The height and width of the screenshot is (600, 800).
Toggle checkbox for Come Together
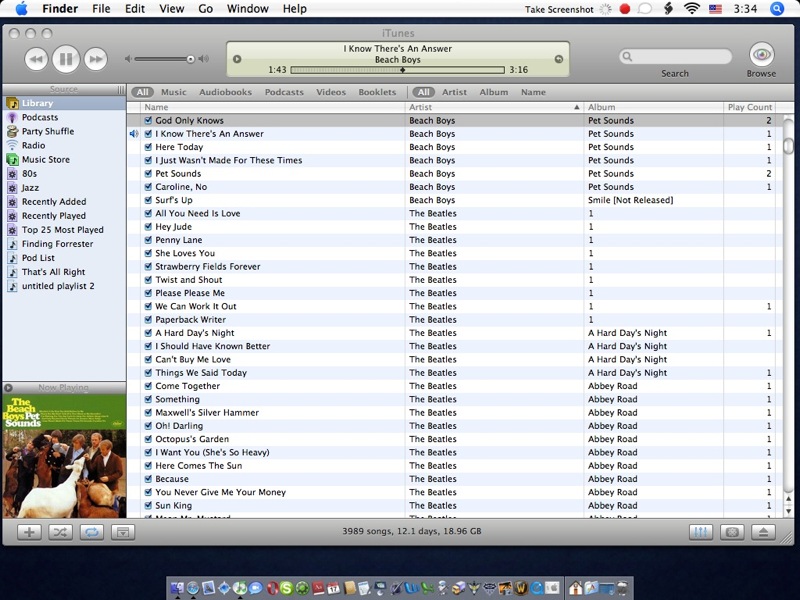click(x=148, y=386)
